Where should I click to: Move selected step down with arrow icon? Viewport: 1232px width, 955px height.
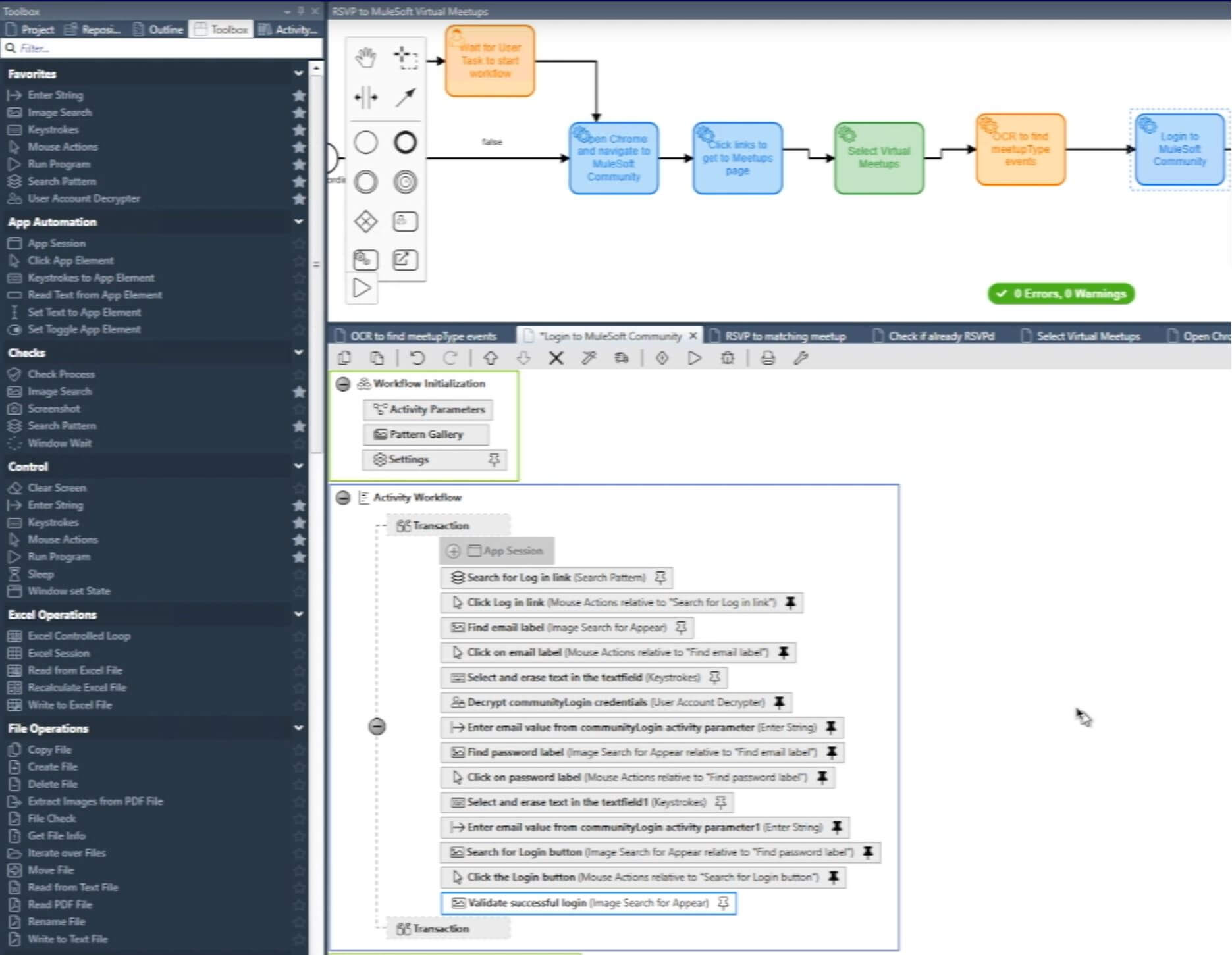[x=523, y=358]
